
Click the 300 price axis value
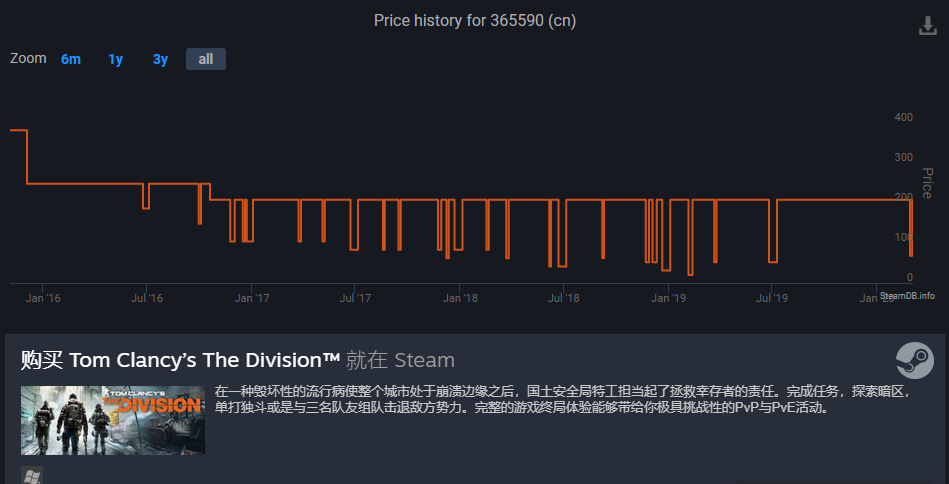[x=904, y=157]
